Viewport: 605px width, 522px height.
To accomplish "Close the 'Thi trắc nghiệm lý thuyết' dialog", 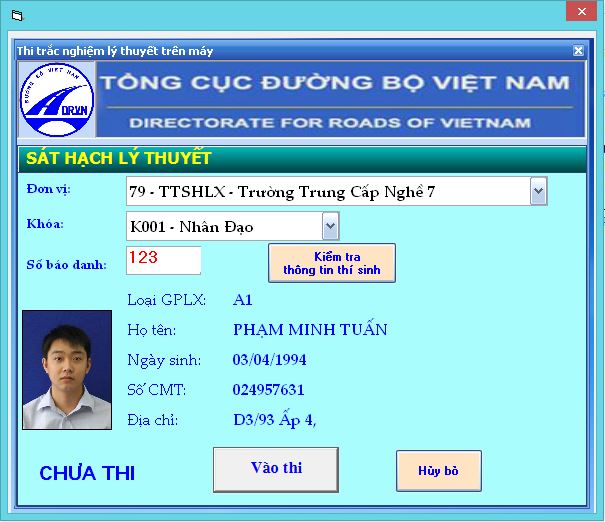I will pos(578,51).
